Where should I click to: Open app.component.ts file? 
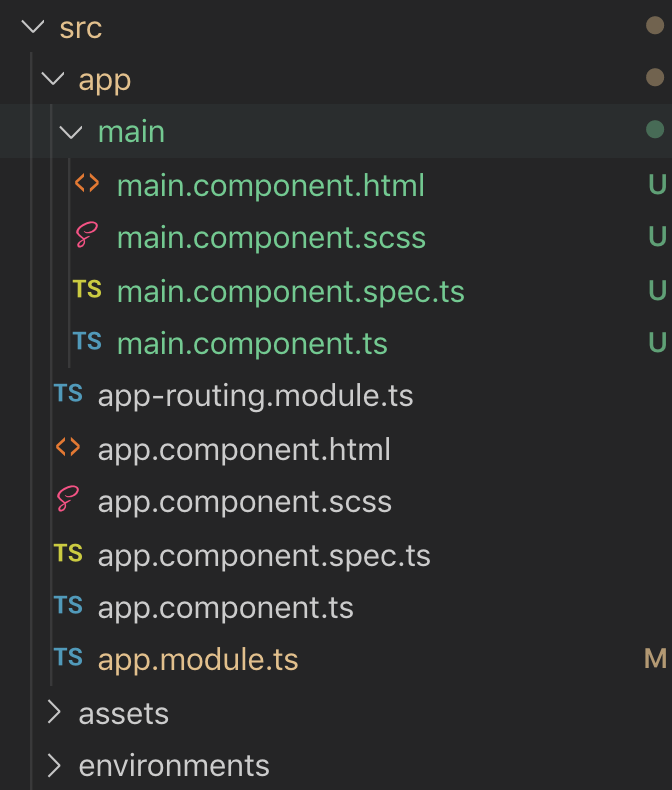tap(225, 607)
